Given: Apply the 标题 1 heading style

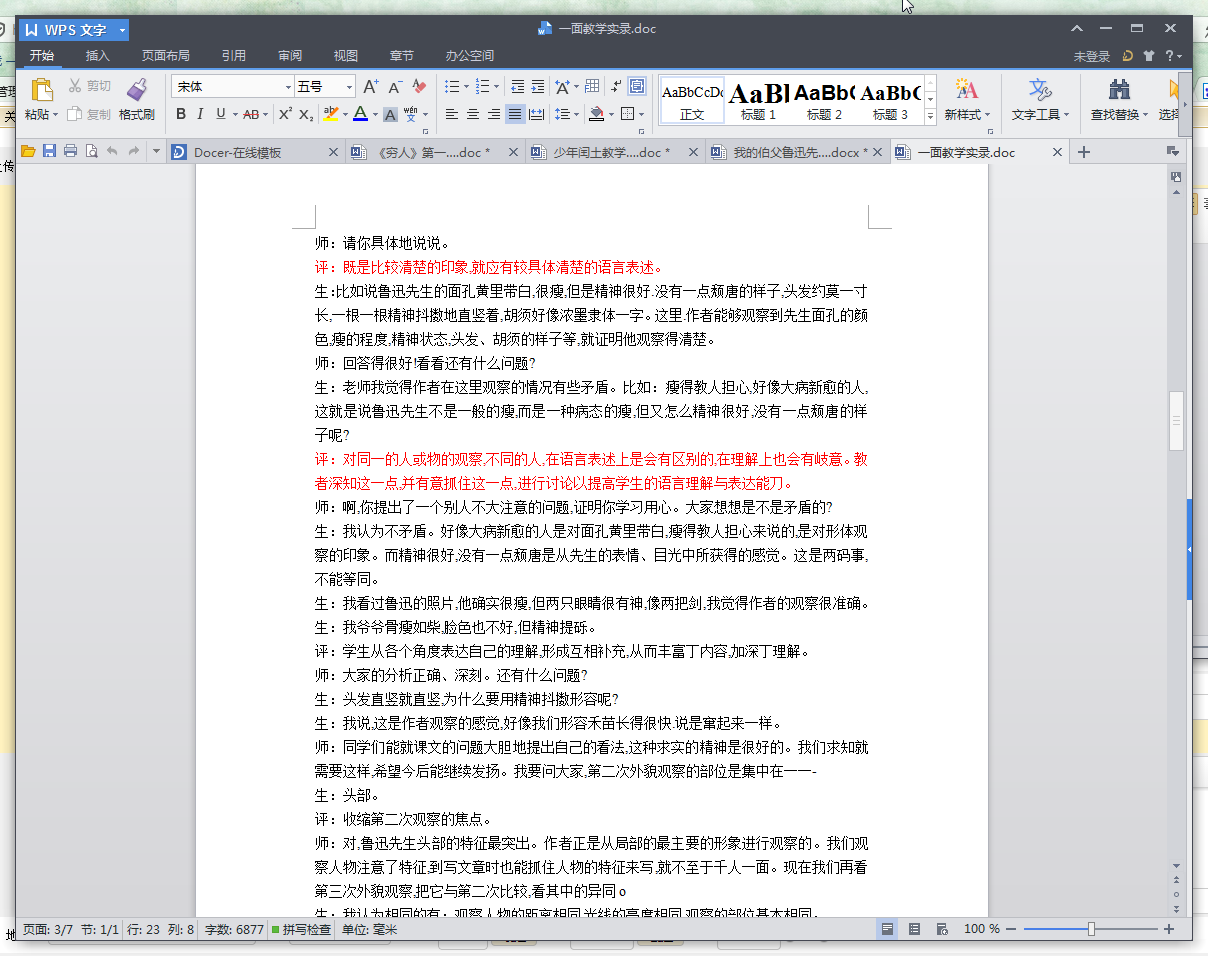Looking at the screenshot, I should pos(758,100).
